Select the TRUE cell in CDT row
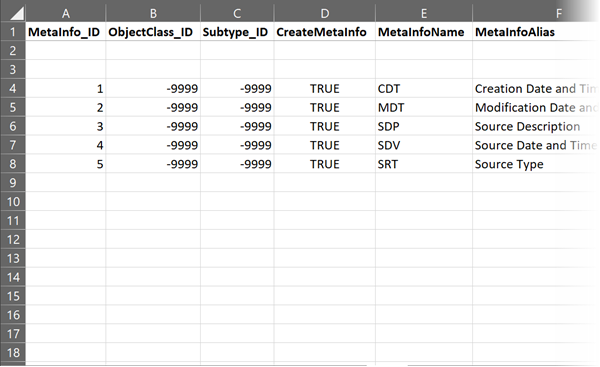Image resolution: width=600 pixels, height=367 pixels. [x=324, y=88]
